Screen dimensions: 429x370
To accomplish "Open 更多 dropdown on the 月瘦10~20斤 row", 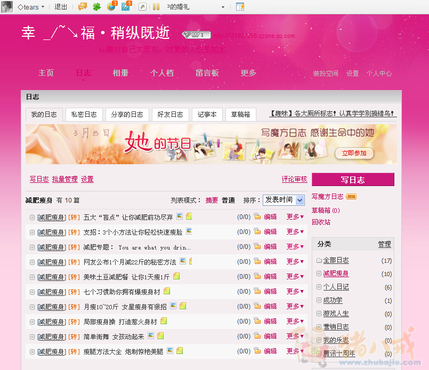I will [x=295, y=306].
